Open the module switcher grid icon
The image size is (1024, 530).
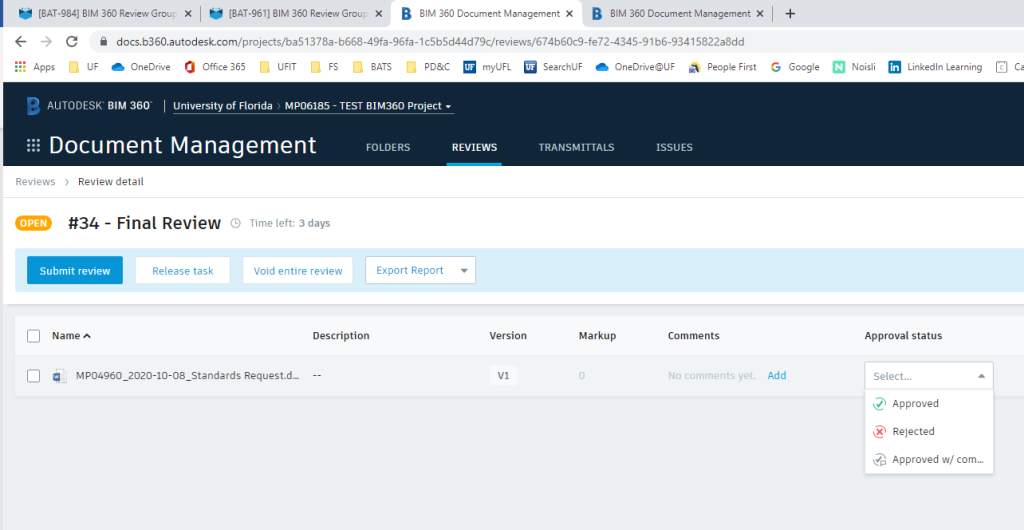click(33, 146)
